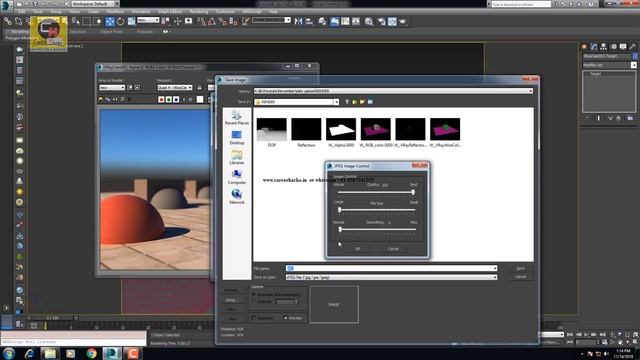
Task: Open the Area to Render dropdown
Action: click(x=111, y=87)
